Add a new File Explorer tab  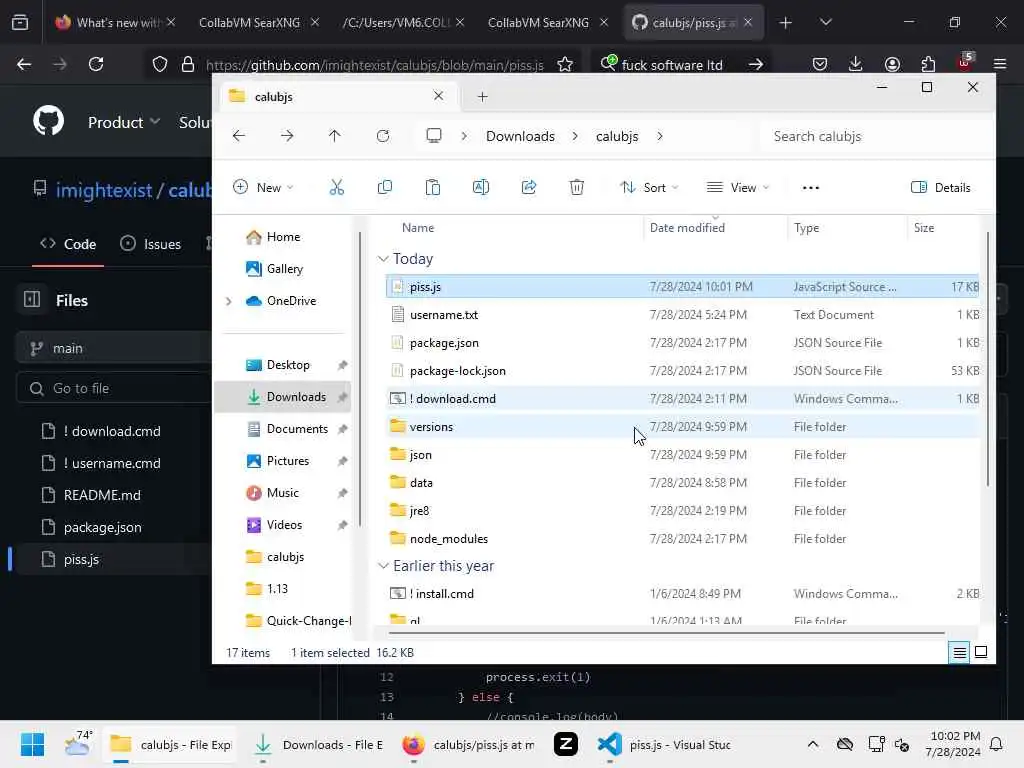click(x=483, y=97)
